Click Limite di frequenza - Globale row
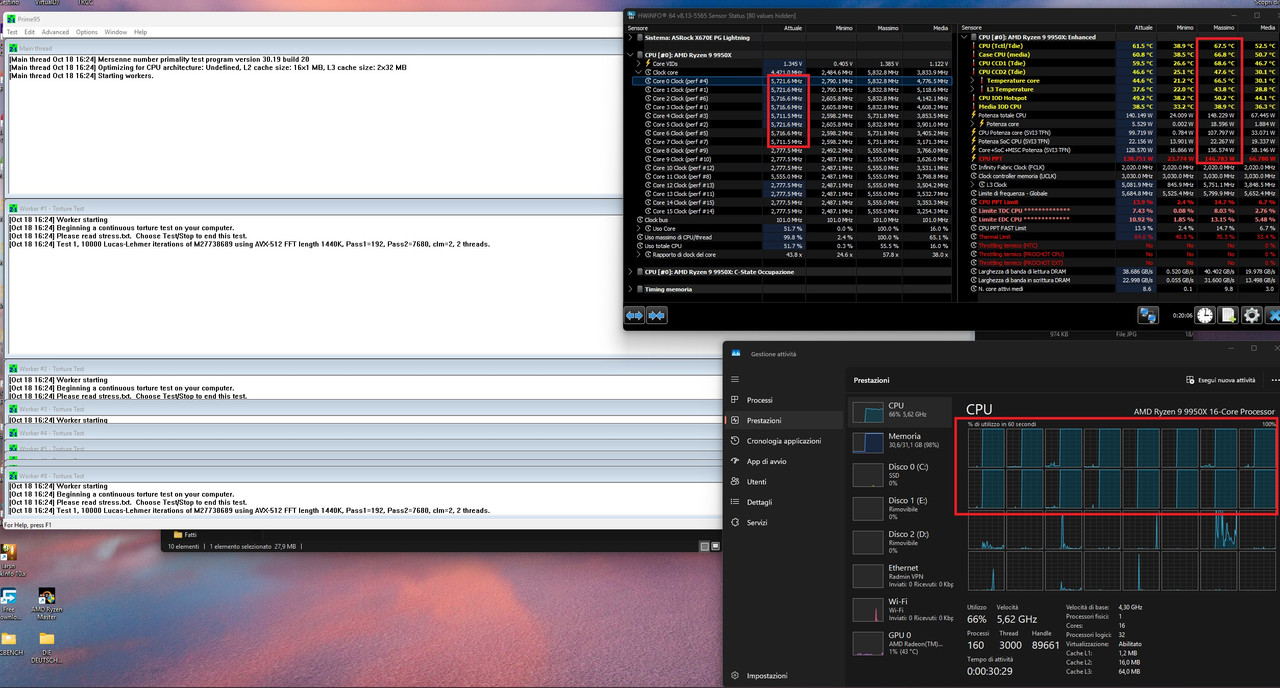This screenshot has width=1280, height=688. tap(1120, 193)
